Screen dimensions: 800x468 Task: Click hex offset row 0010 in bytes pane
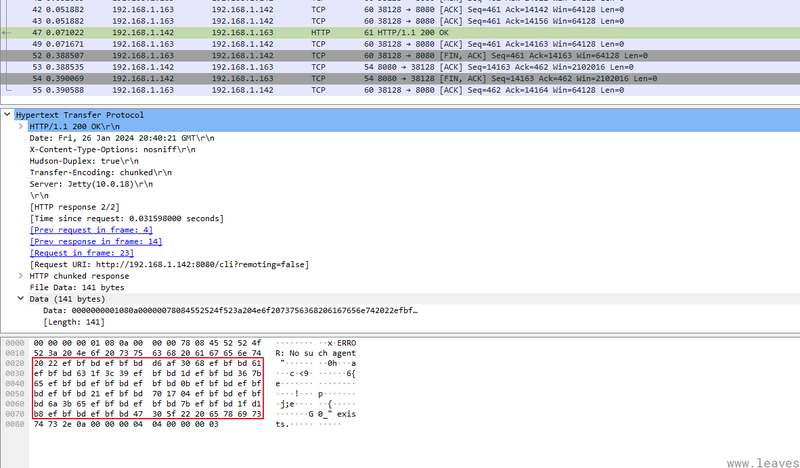coord(12,353)
